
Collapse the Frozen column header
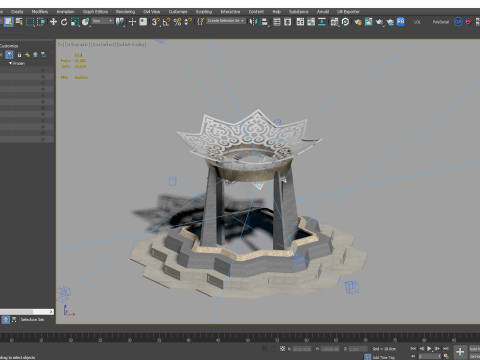(x=17, y=63)
